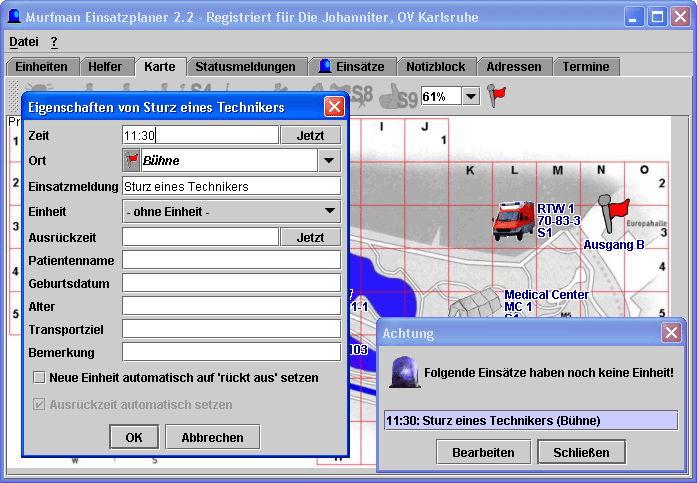Click the flag icon in Ort field
Image resolution: width=697 pixels, height=483 pixels.
coord(132,160)
